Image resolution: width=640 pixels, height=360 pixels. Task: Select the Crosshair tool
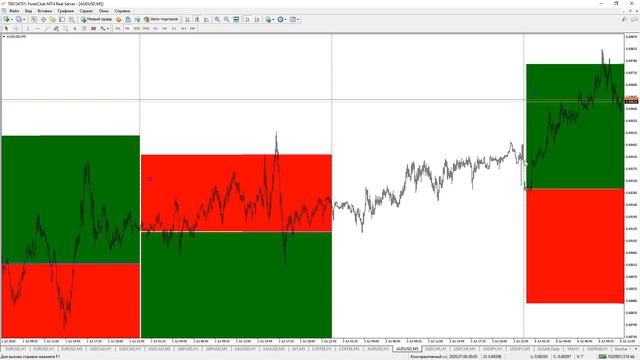click(x=16, y=28)
